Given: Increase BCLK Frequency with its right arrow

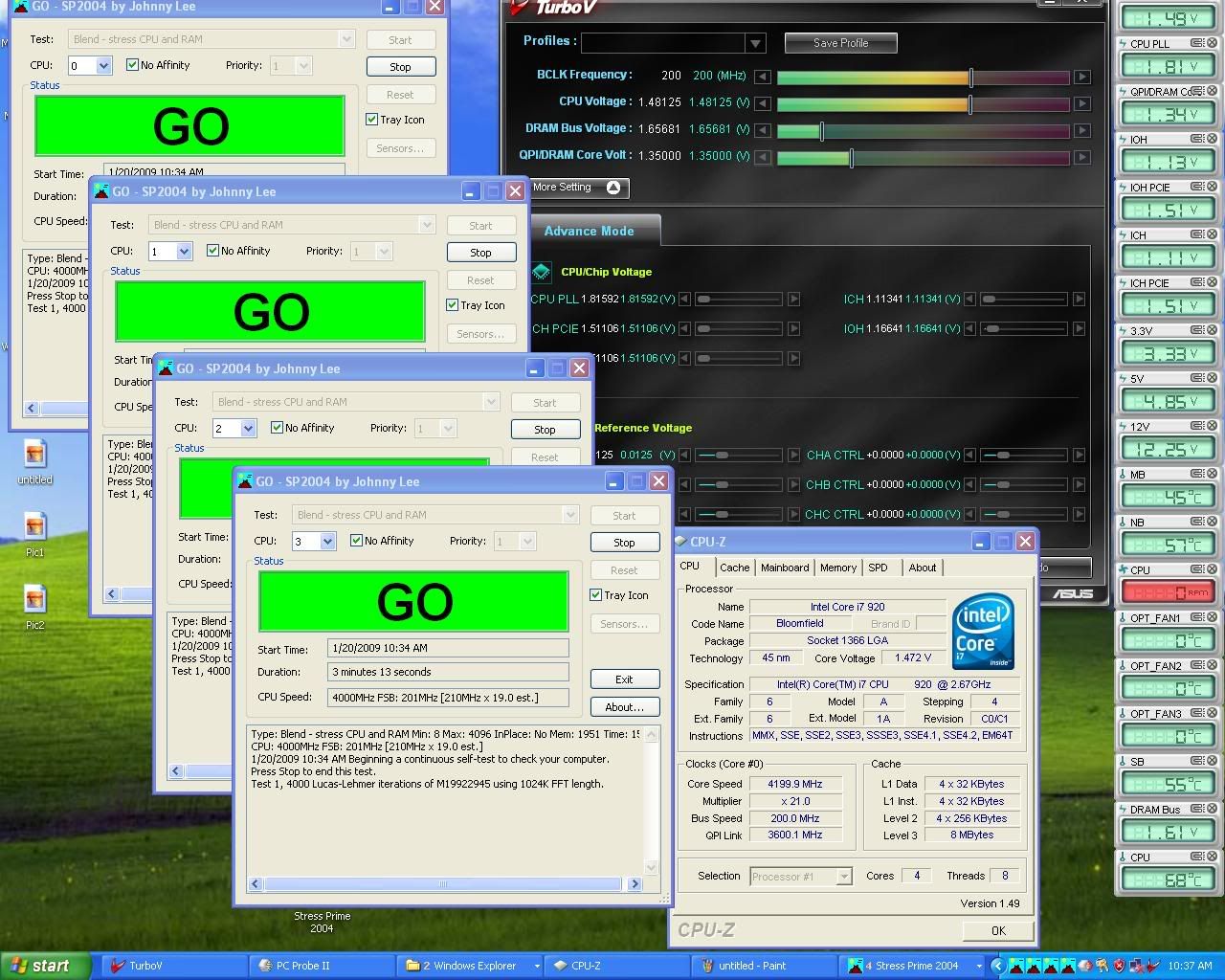Looking at the screenshot, I should pyautogui.click(x=1081, y=77).
